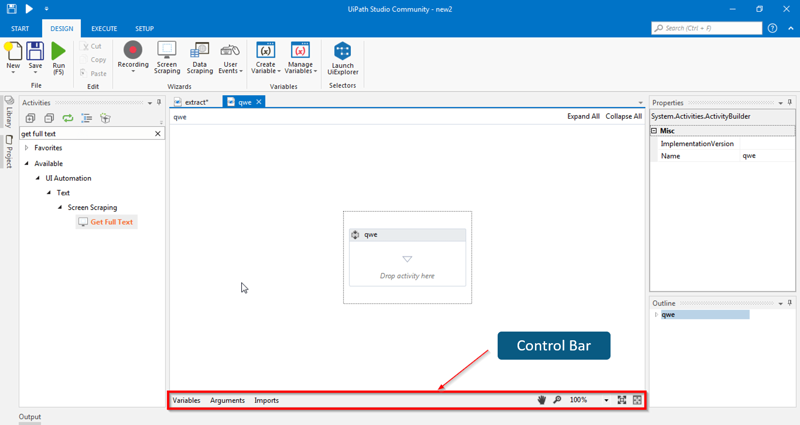The image size is (800, 425).
Task: Switch to the extract* document tab
Action: [x=196, y=102]
